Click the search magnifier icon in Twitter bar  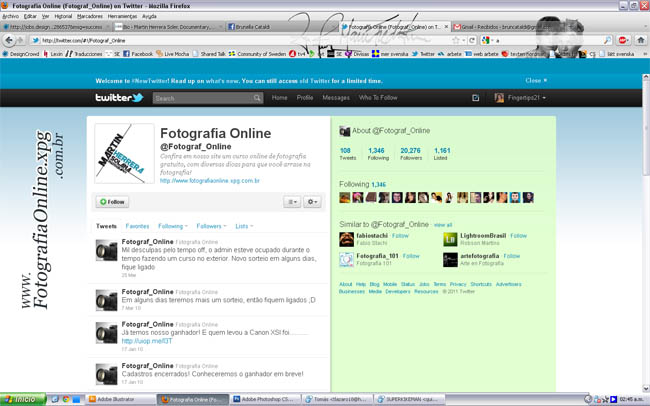(x=257, y=98)
